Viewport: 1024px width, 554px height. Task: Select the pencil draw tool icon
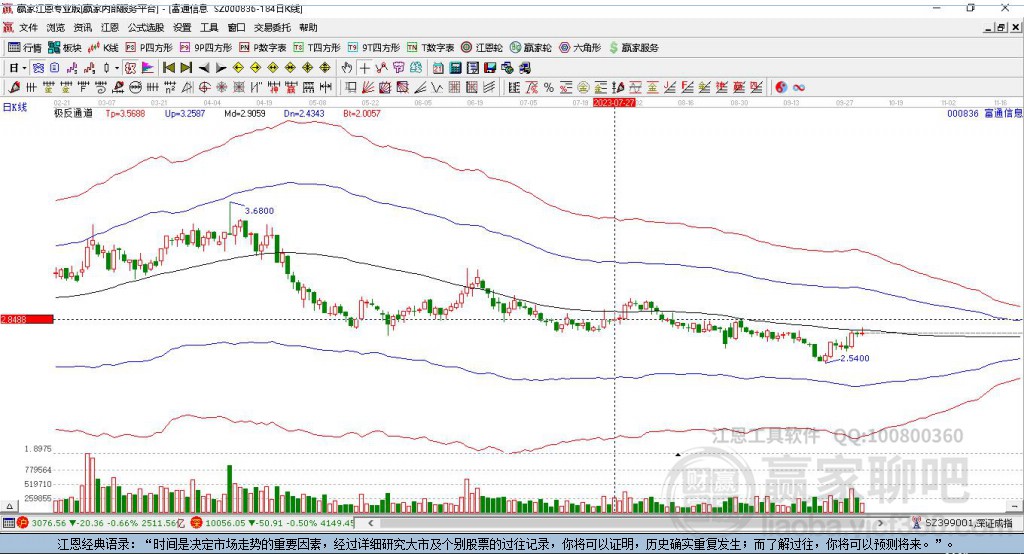(x=14, y=88)
